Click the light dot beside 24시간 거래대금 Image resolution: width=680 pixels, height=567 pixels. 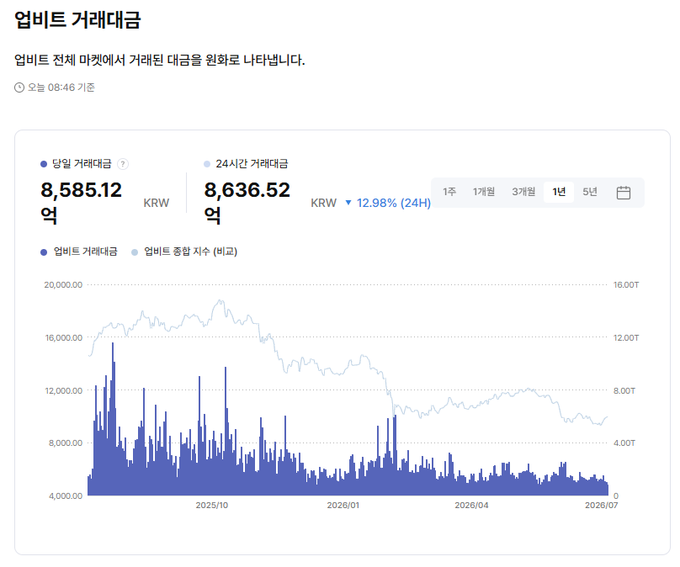click(x=207, y=164)
